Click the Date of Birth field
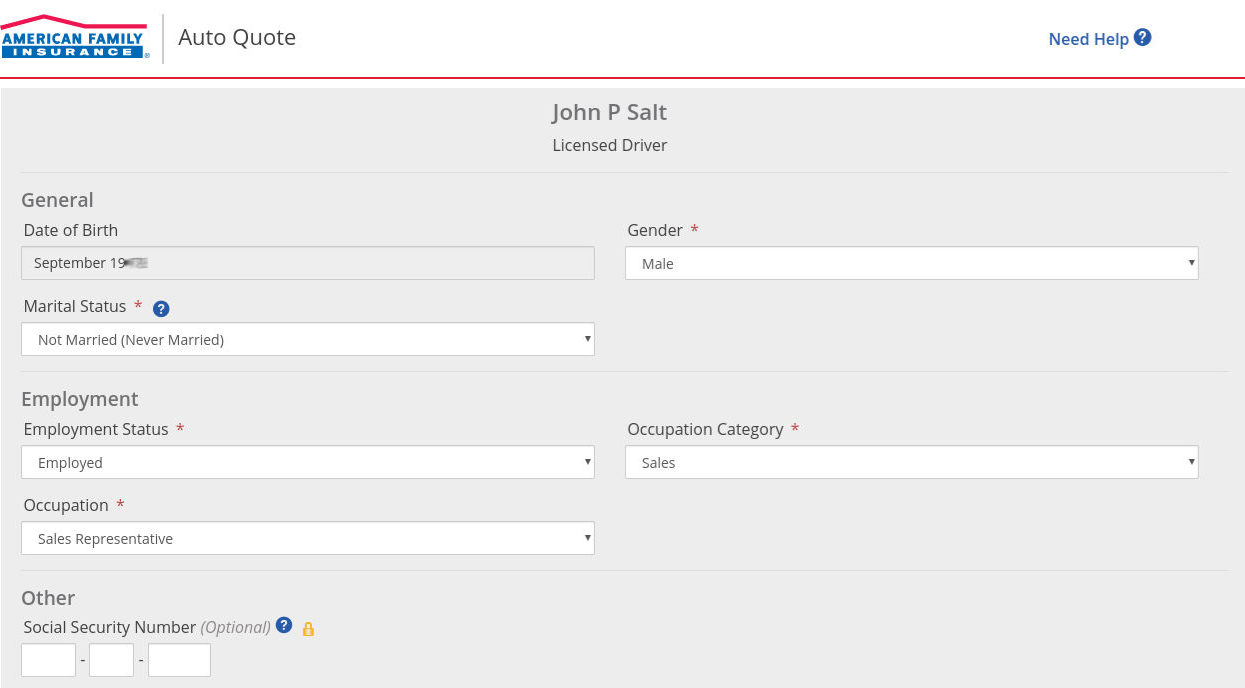The image size is (1245, 688). [x=308, y=263]
